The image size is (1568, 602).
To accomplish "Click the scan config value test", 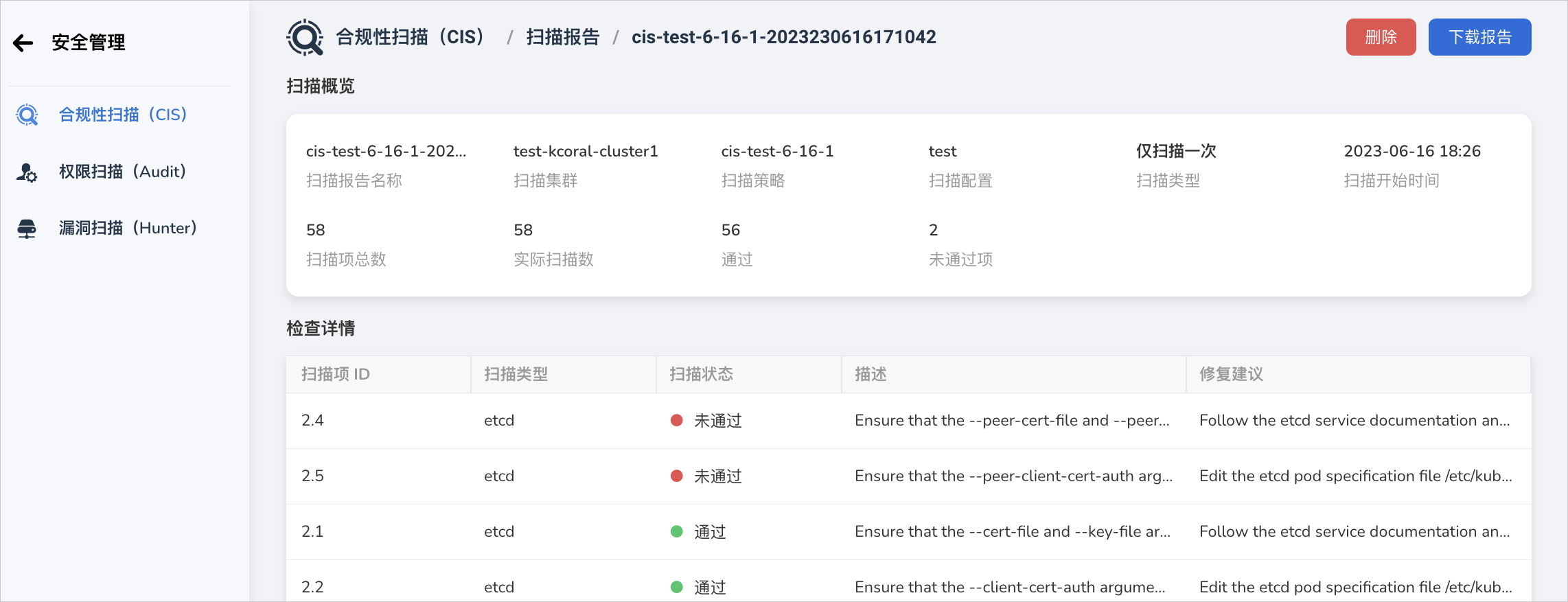I will click(943, 151).
